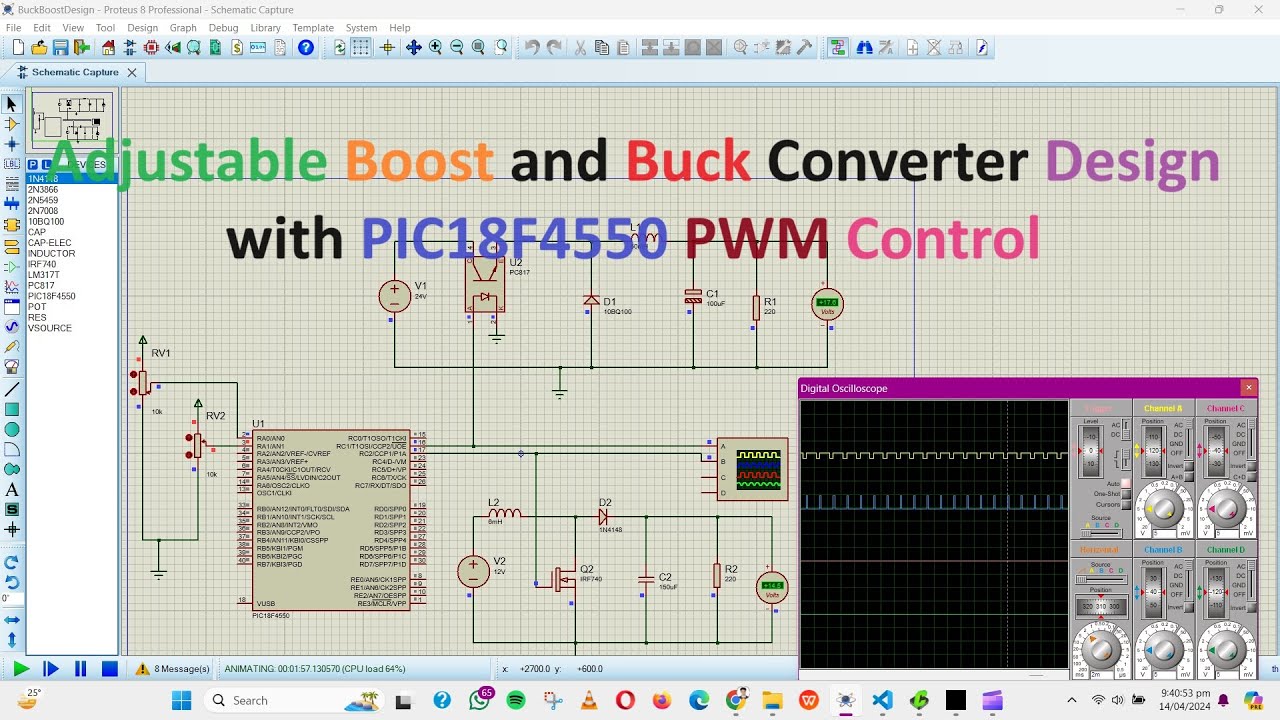This screenshot has width=1280, height=720.
Task: Click the Cut scissors icon
Action: (x=580, y=47)
